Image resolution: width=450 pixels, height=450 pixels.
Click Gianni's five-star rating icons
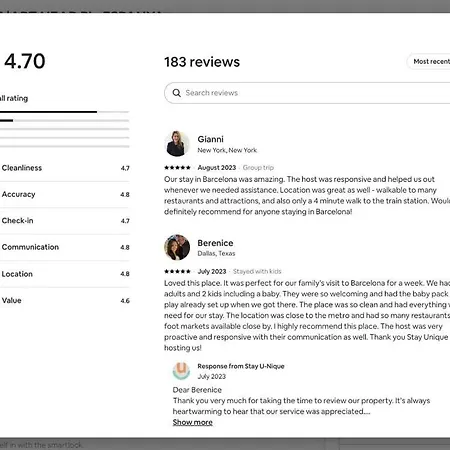click(177, 168)
